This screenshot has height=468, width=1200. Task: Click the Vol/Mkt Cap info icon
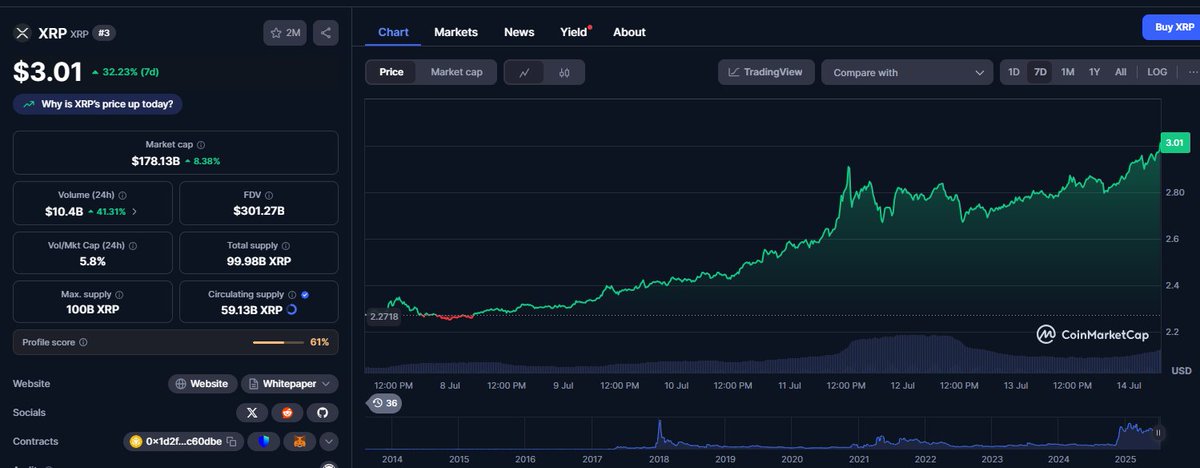pyautogui.click(x=132, y=245)
